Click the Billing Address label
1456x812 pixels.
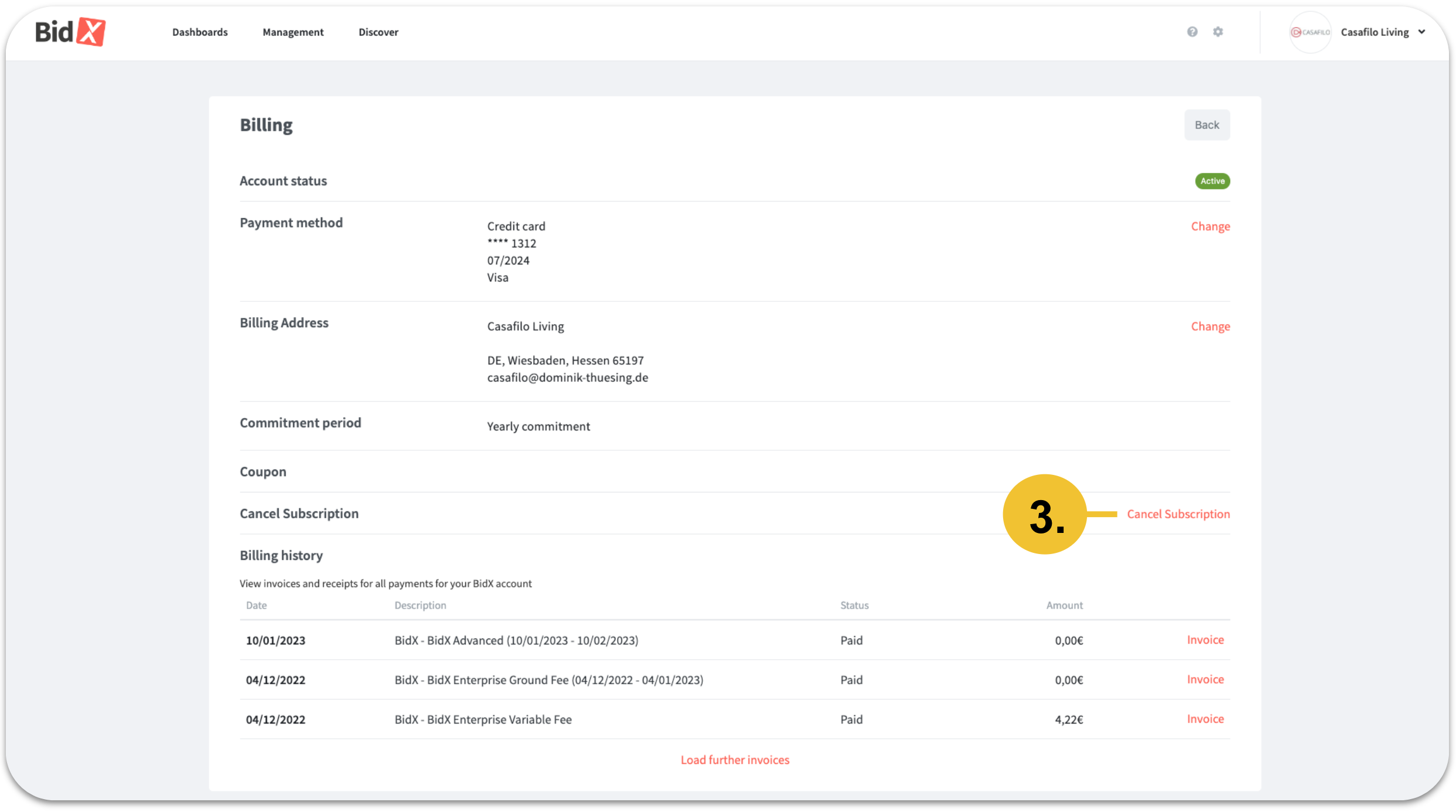point(284,323)
